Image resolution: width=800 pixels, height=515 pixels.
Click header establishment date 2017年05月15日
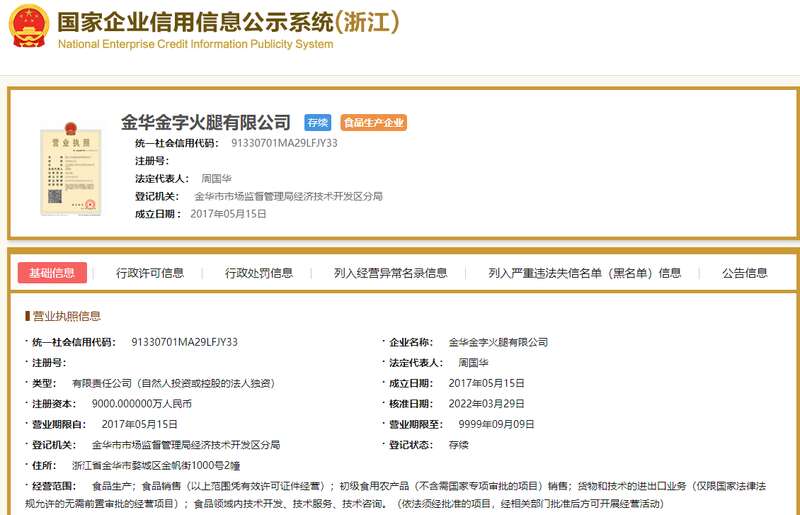point(228,214)
